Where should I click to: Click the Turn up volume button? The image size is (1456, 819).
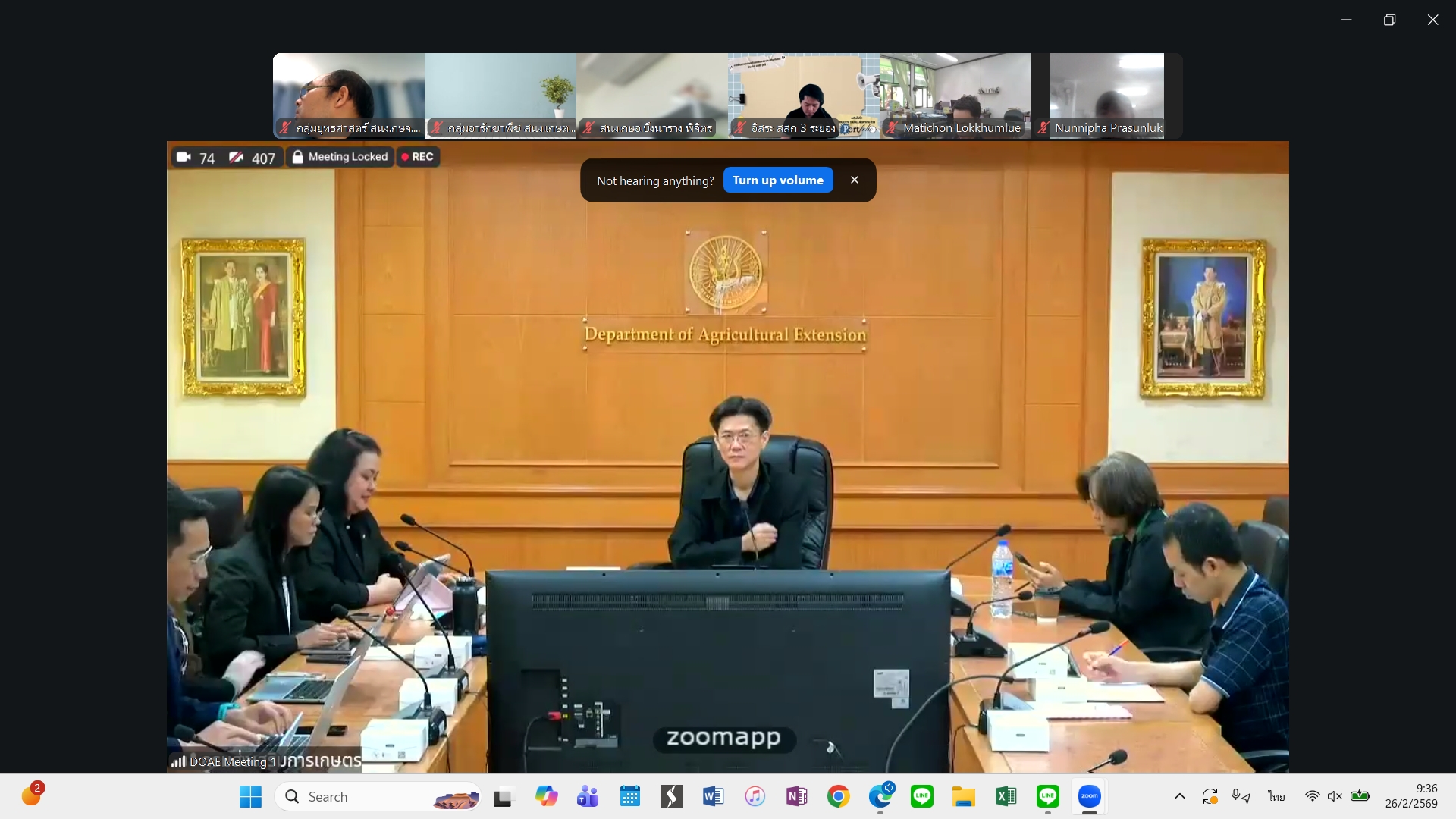point(777,180)
